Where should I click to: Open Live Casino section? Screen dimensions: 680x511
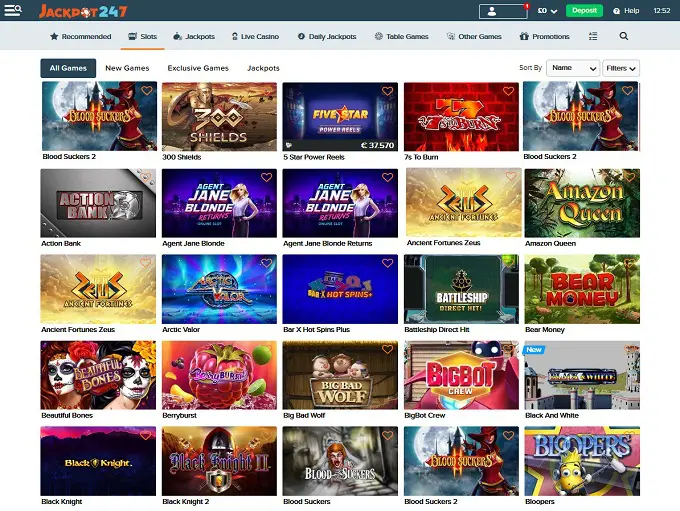point(255,36)
